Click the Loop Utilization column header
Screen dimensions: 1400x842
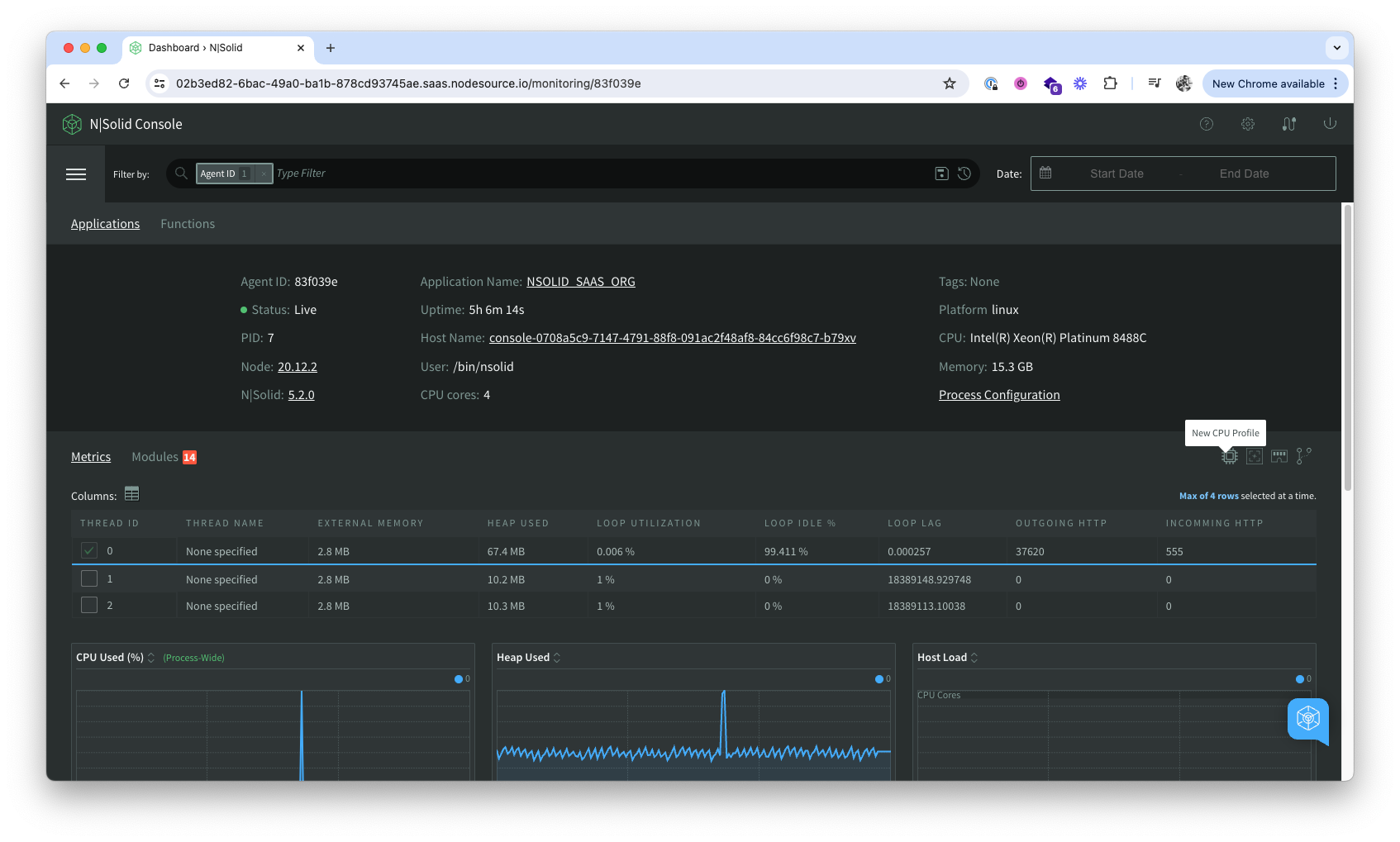pyautogui.click(x=649, y=523)
